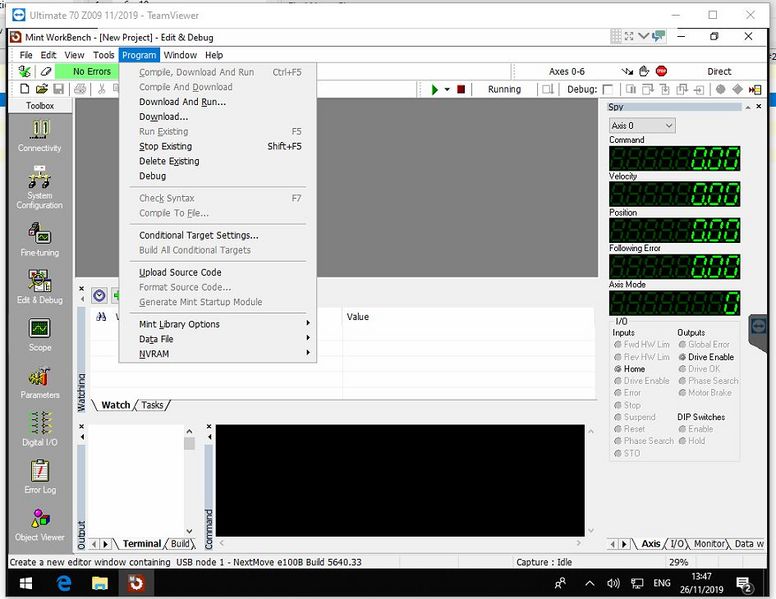Open the run button dropdown arrow
This screenshot has height=599, width=776.
tap(447, 90)
